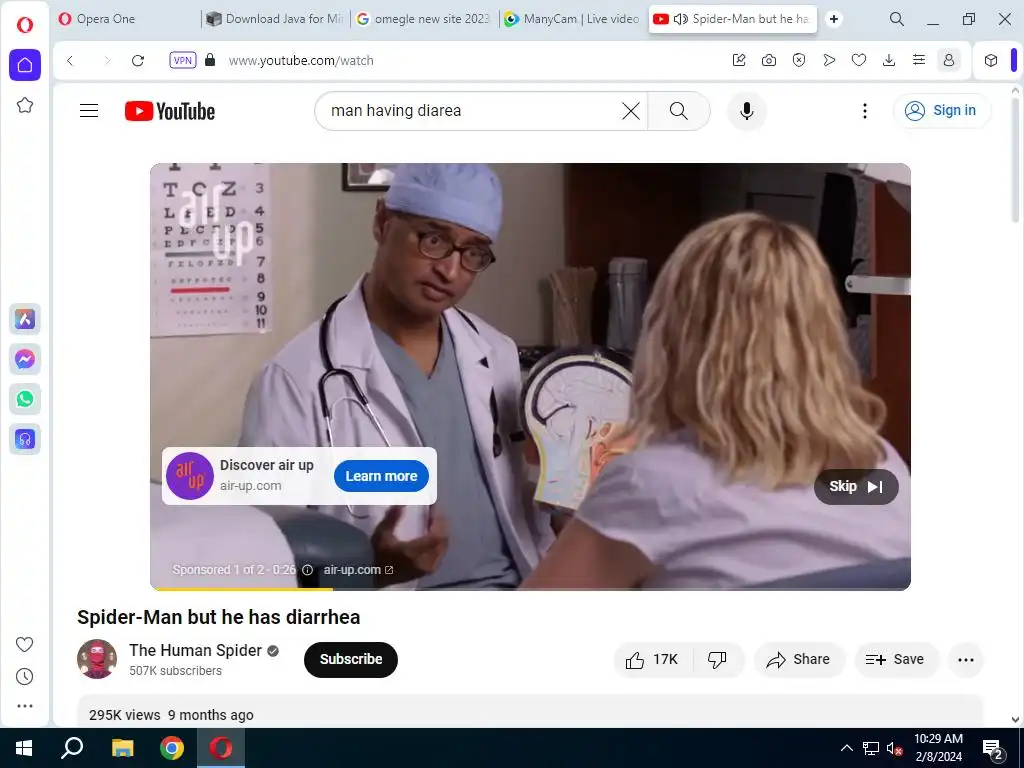Toggle the VPN badge in address bar
Viewport: 1024px width, 768px height.
tap(183, 60)
